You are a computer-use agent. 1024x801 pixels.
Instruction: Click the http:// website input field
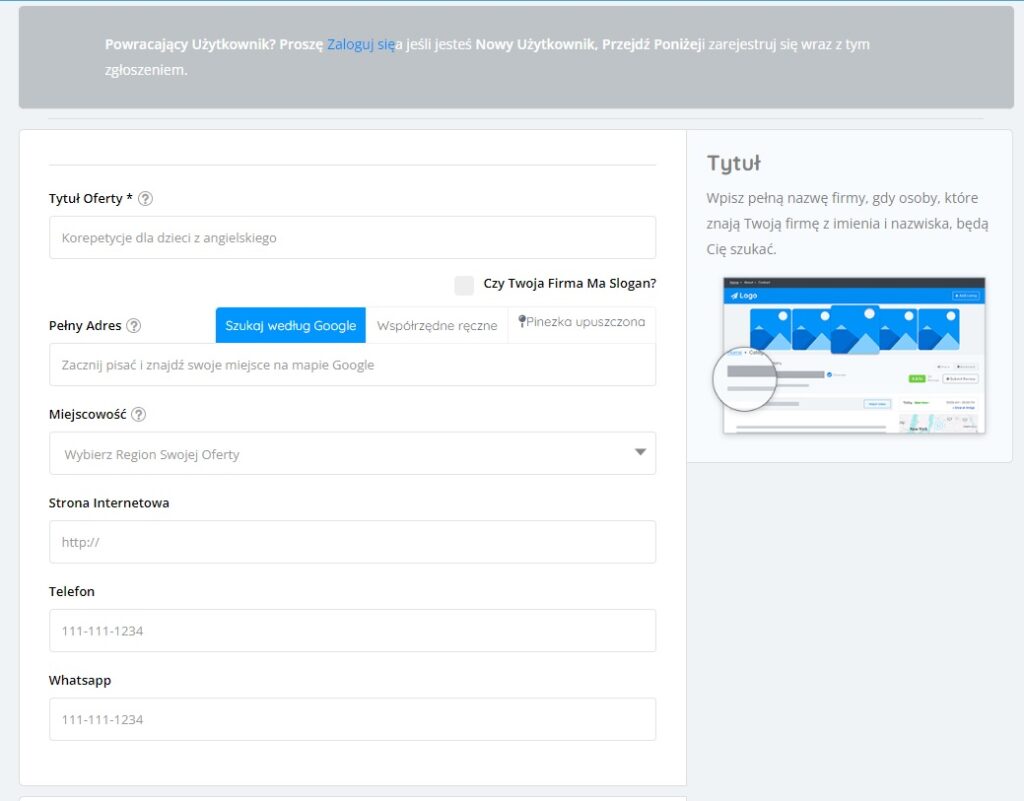[352, 542]
